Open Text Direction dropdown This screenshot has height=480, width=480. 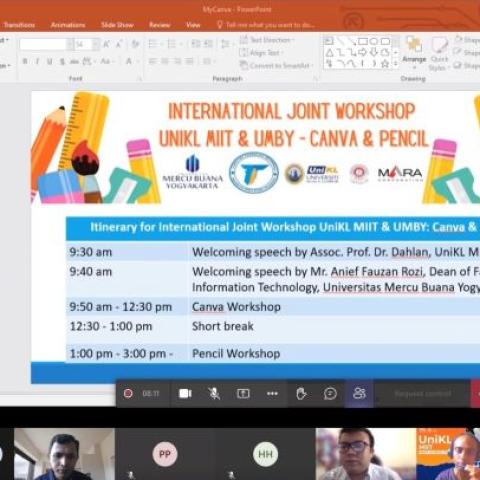pyautogui.click(x=267, y=40)
